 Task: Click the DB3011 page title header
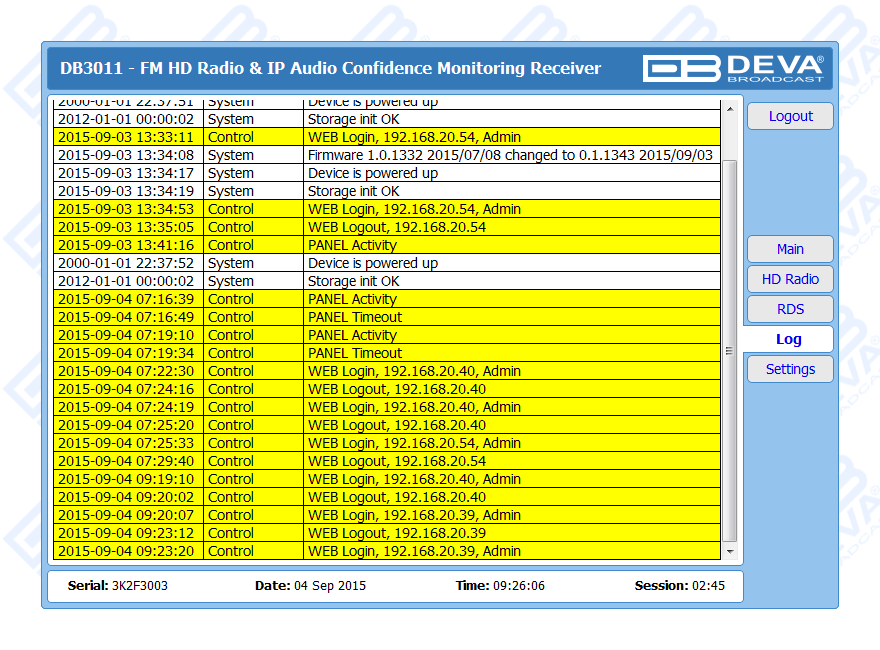[x=331, y=68]
